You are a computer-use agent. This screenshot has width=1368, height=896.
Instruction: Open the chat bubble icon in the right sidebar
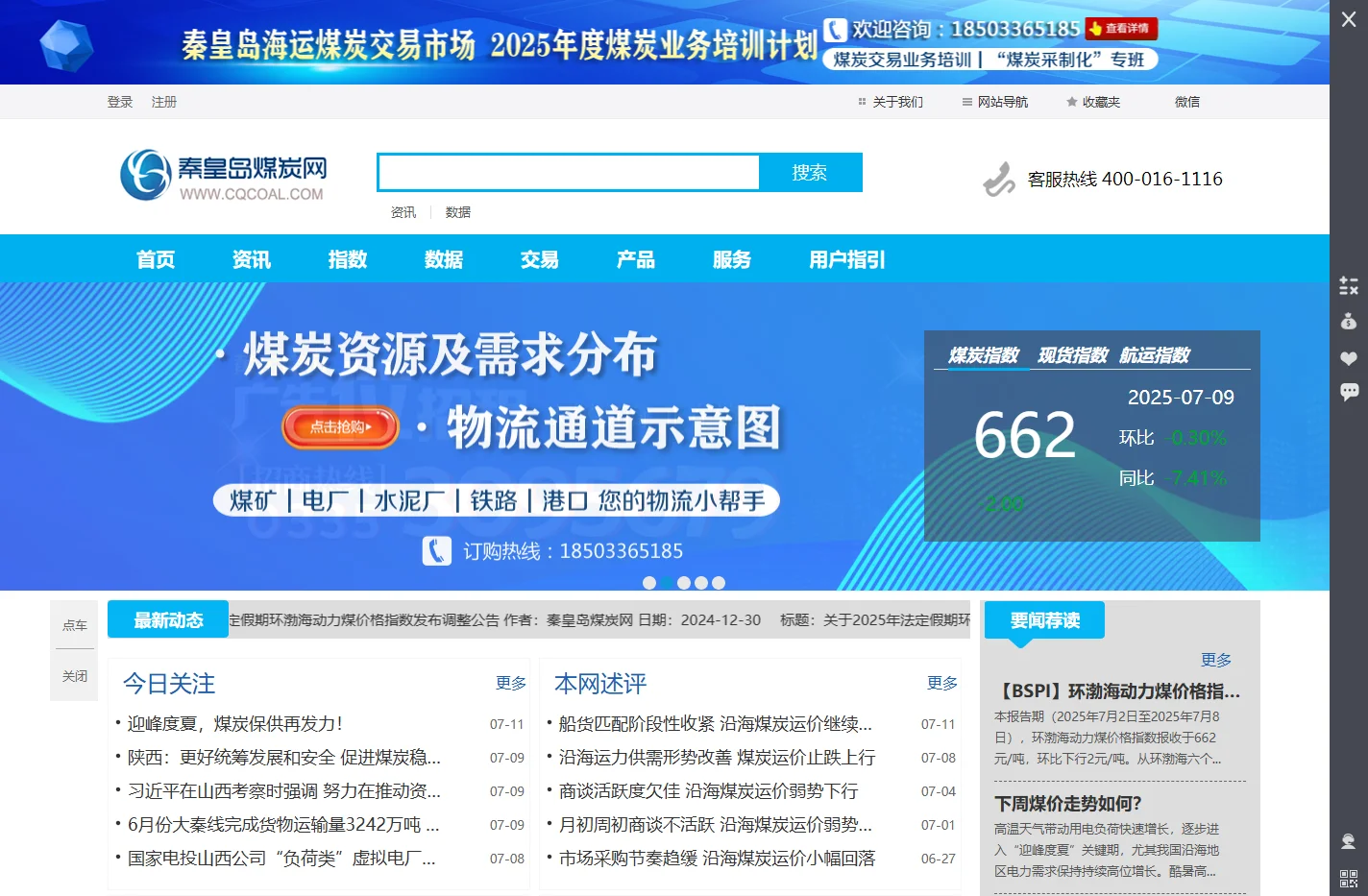1349,391
